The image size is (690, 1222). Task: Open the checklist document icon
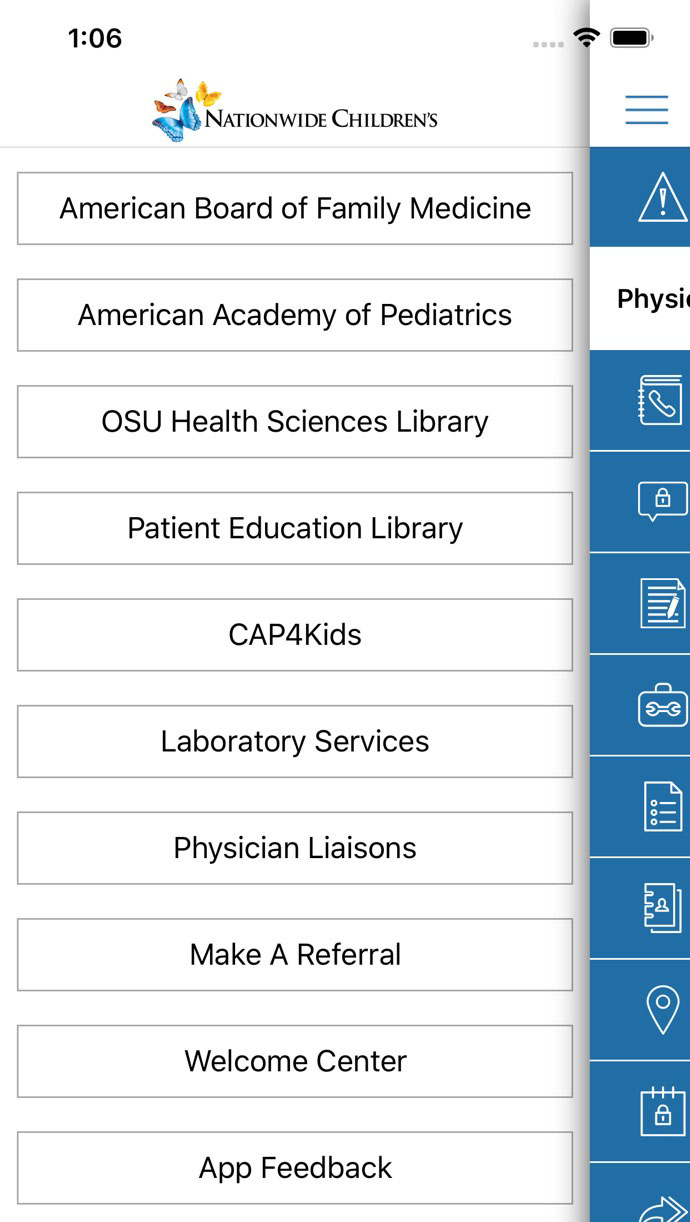tap(661, 807)
